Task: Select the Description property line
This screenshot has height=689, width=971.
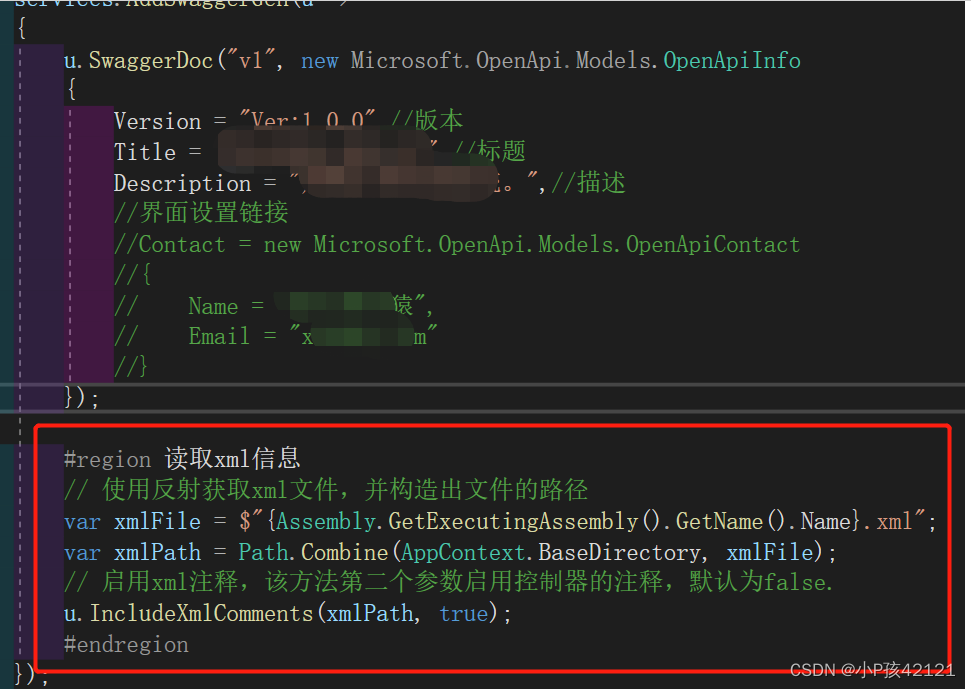Action: [x=182, y=182]
